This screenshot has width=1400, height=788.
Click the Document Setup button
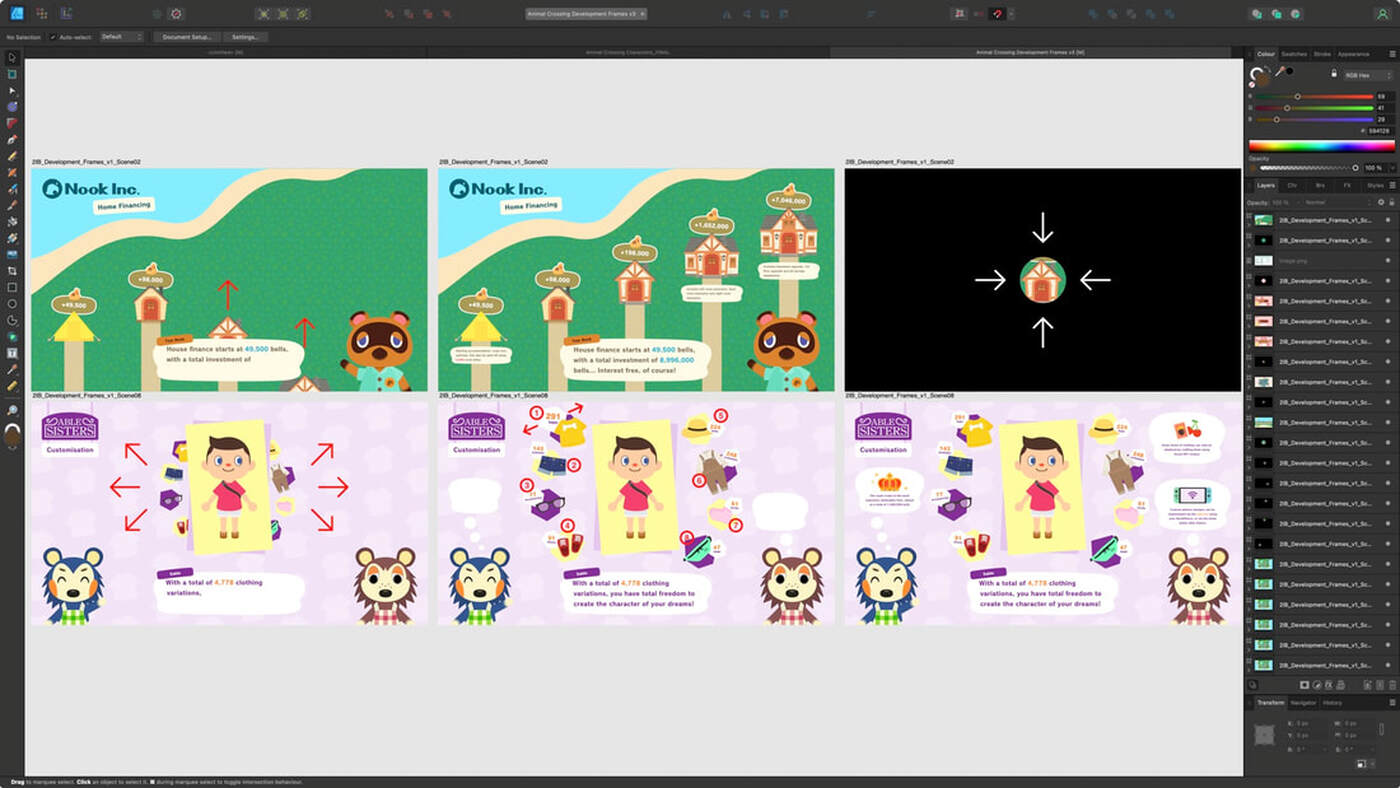(x=185, y=37)
